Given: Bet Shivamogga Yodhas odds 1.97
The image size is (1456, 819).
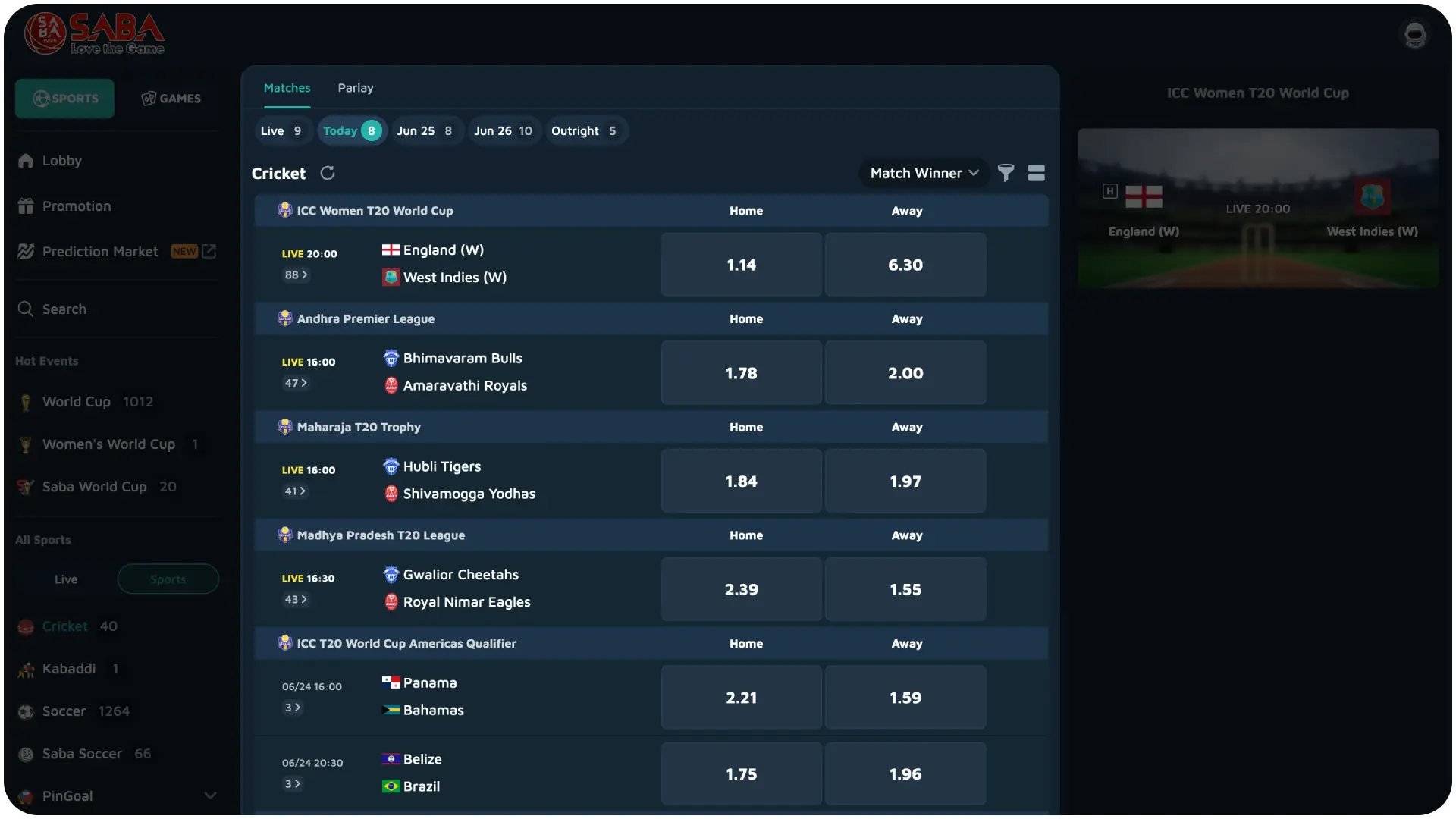Looking at the screenshot, I should click(905, 482).
